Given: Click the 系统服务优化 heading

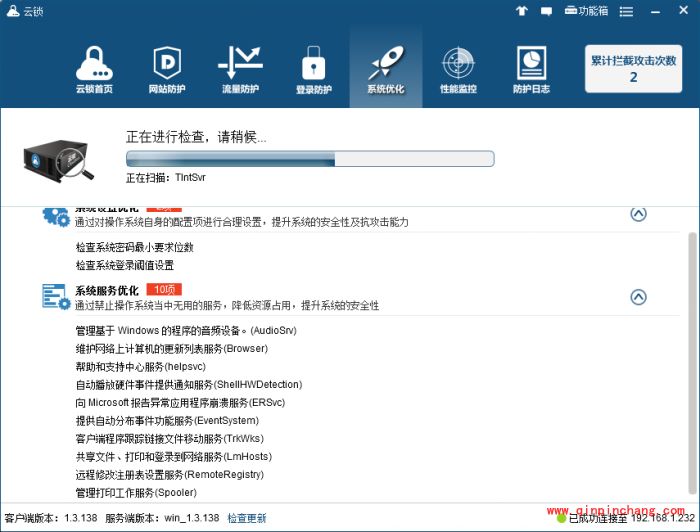Looking at the screenshot, I should 107,291.
